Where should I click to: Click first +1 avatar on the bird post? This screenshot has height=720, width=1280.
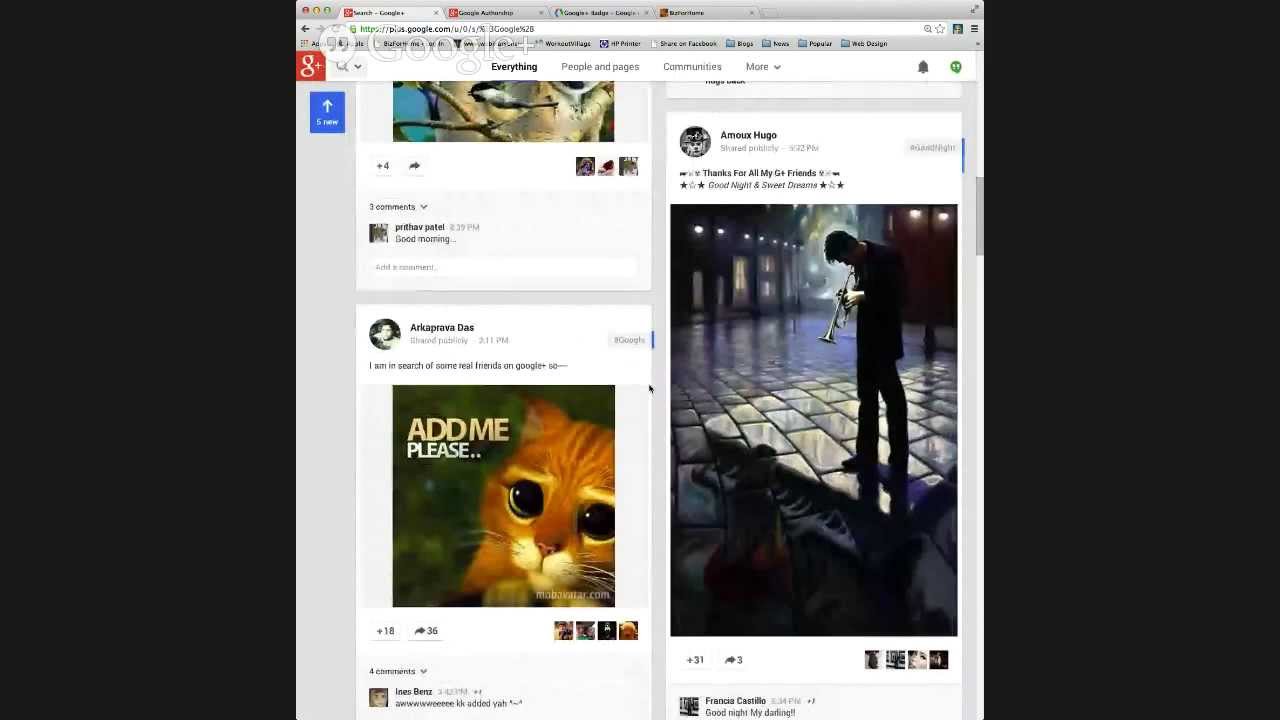tap(585, 166)
